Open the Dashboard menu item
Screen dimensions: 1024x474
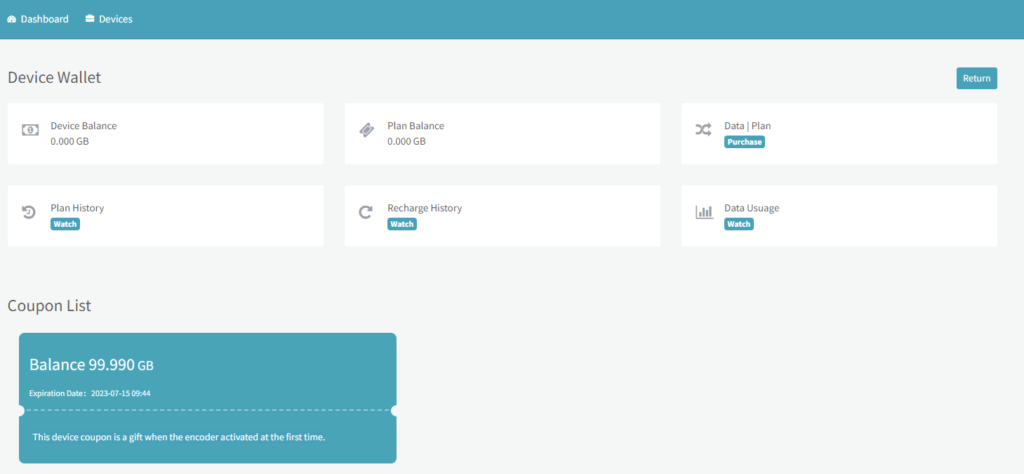point(44,19)
